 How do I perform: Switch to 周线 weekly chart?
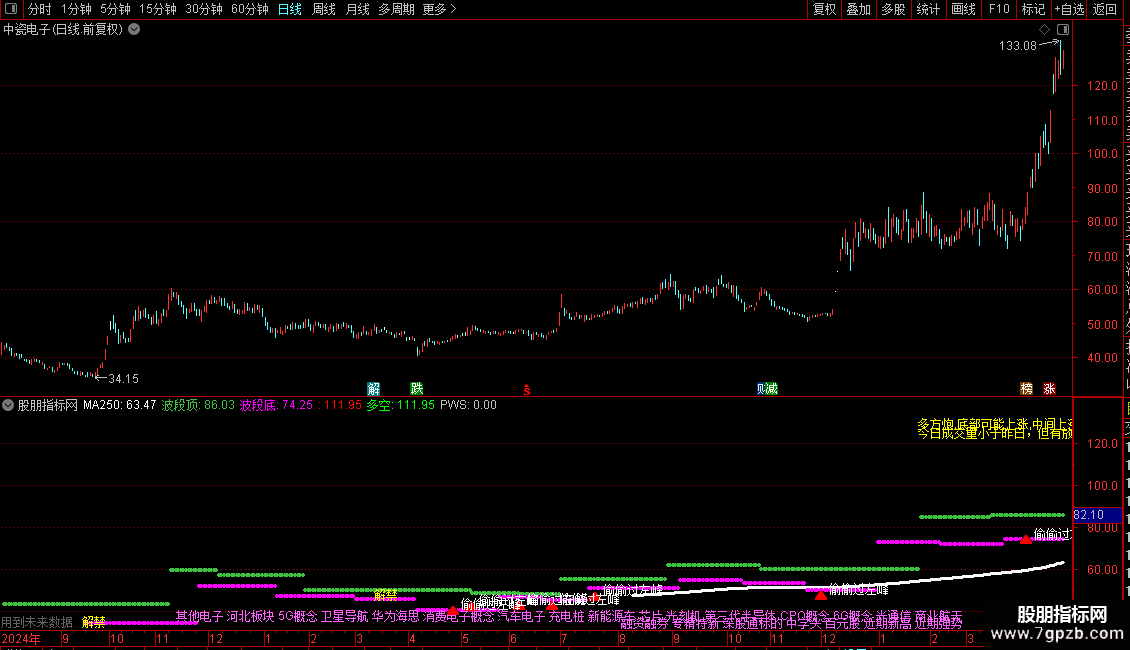[x=324, y=9]
